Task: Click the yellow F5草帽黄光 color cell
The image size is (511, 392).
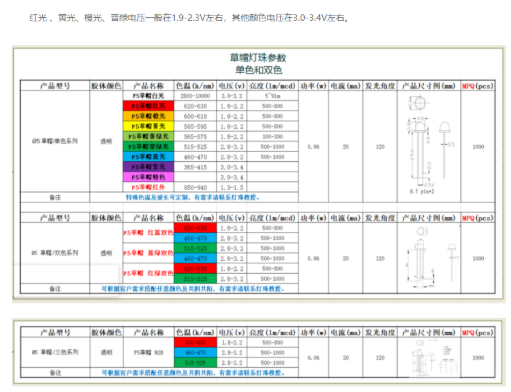Action: [148, 126]
